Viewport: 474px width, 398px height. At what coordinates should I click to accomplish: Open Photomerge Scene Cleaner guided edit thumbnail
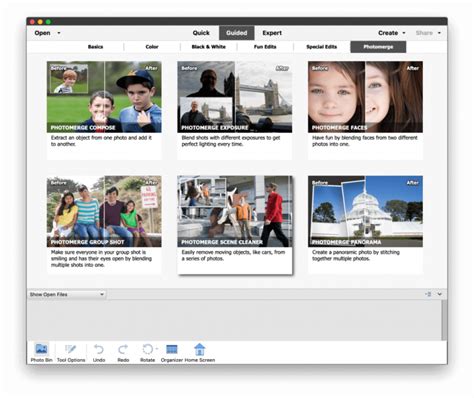tap(235, 212)
